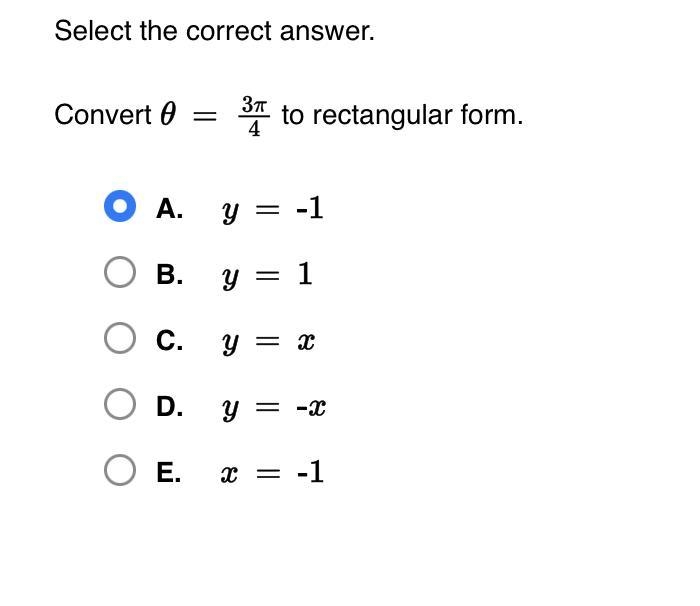Pick radio button for option C
700x606 pixels.
pyautogui.click(x=120, y=338)
